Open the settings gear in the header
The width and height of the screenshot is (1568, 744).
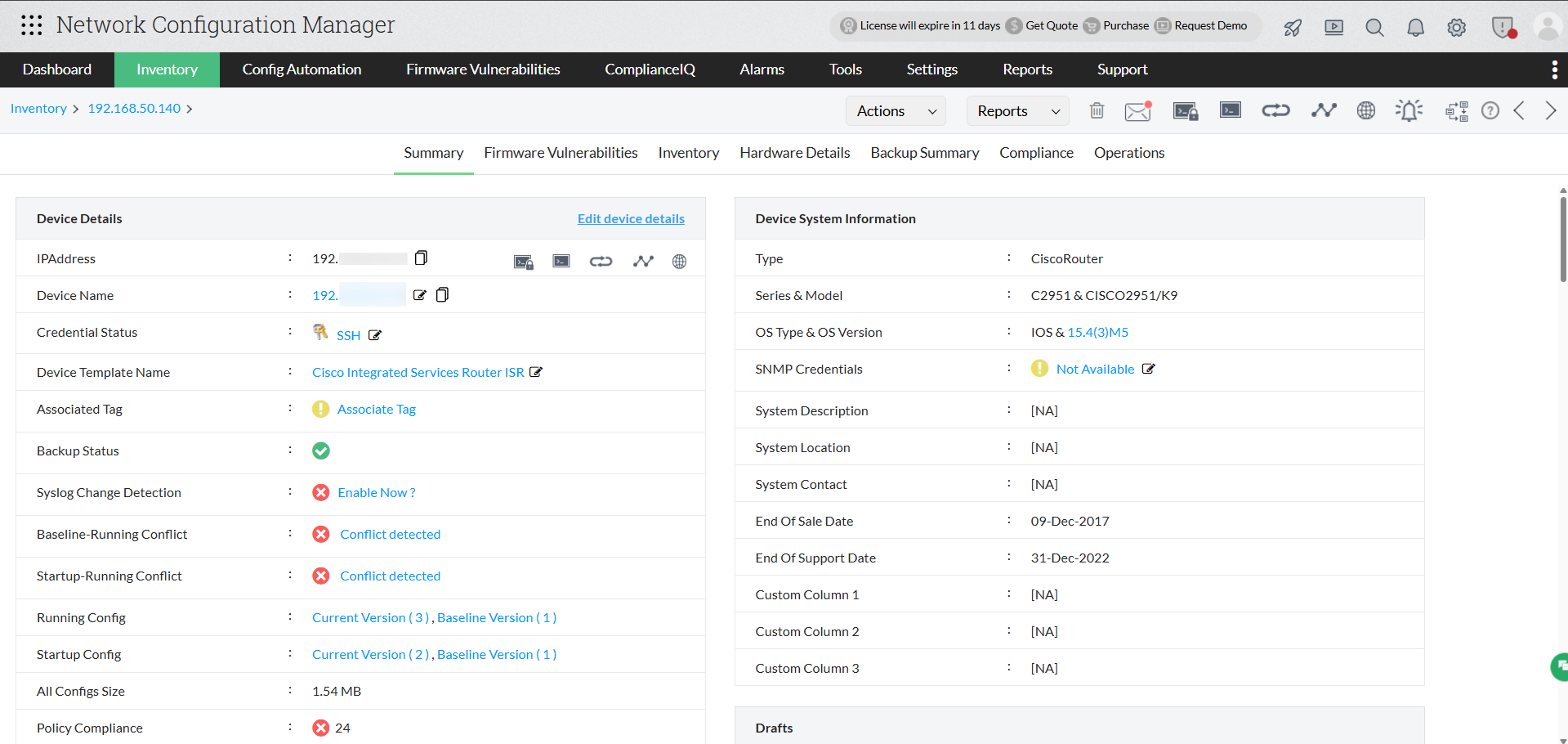point(1456,27)
